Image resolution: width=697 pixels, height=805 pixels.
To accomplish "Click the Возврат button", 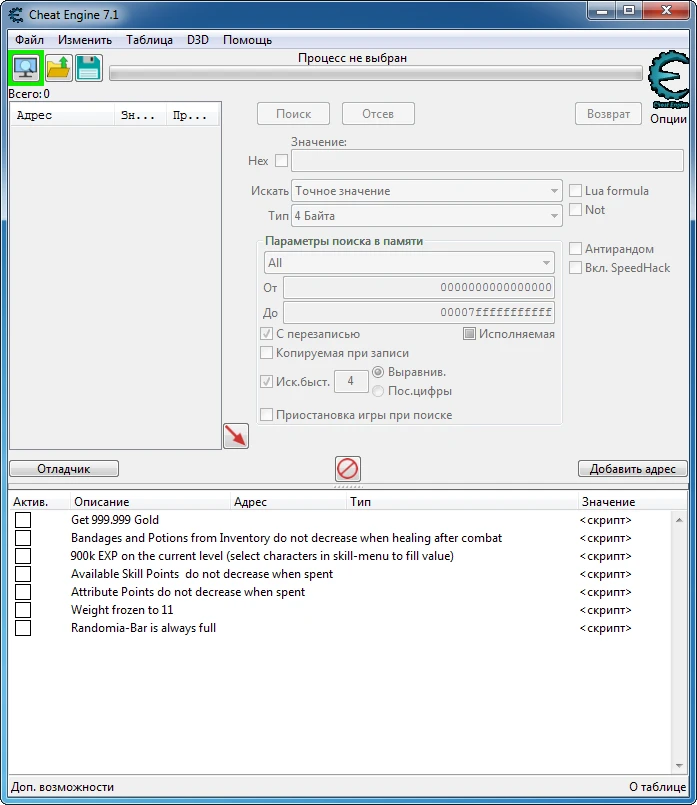I will tap(608, 113).
